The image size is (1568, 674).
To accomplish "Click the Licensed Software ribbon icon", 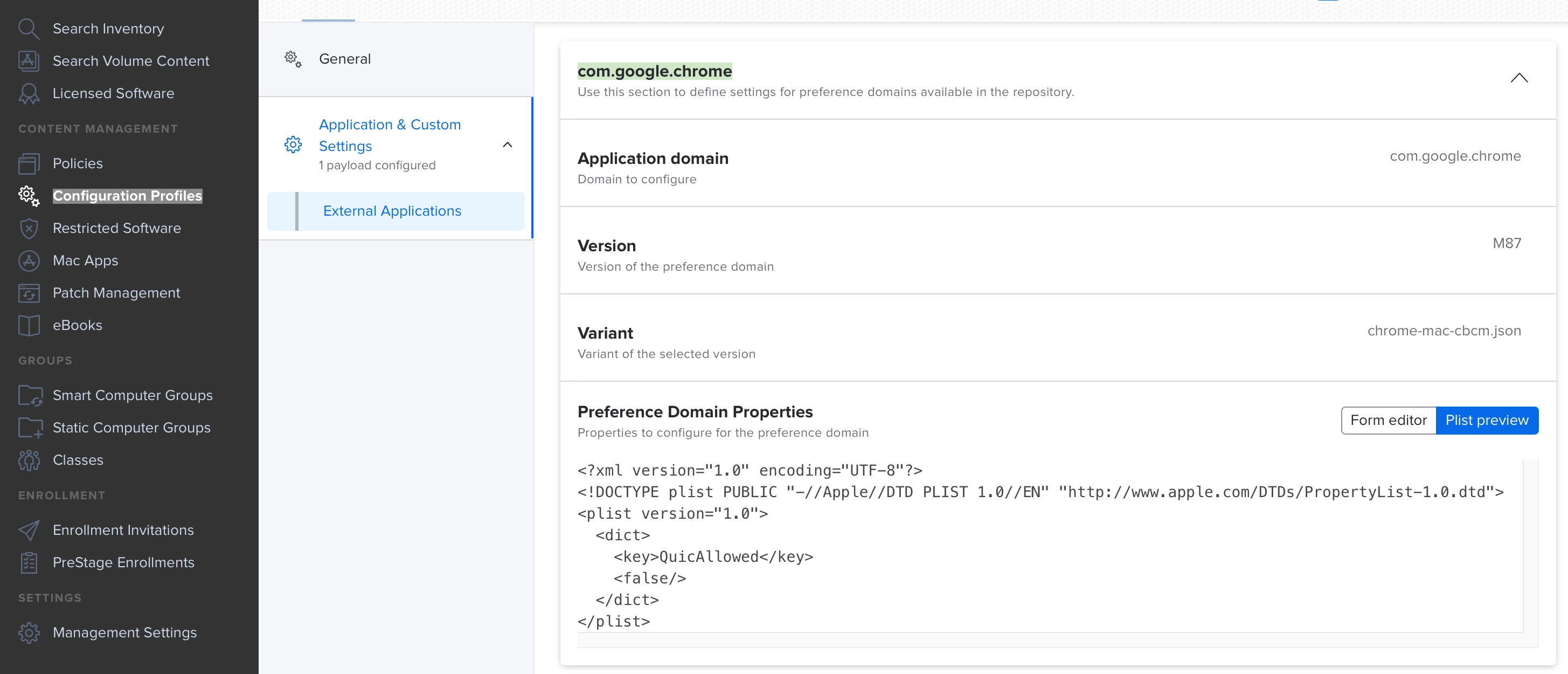I will point(29,93).
